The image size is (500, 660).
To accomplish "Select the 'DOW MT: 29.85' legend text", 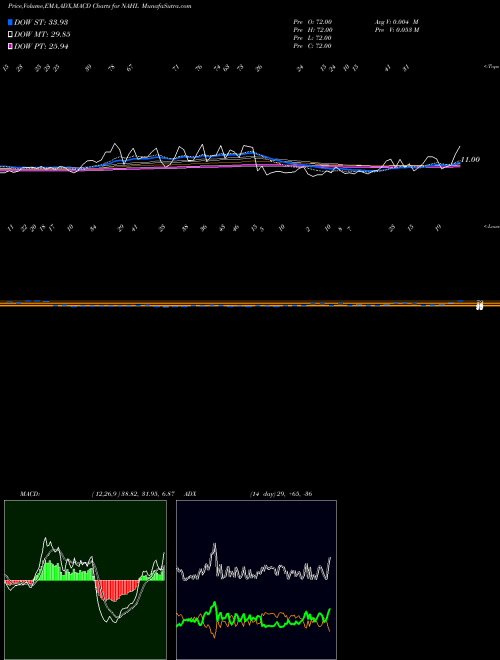I will pos(42,35).
